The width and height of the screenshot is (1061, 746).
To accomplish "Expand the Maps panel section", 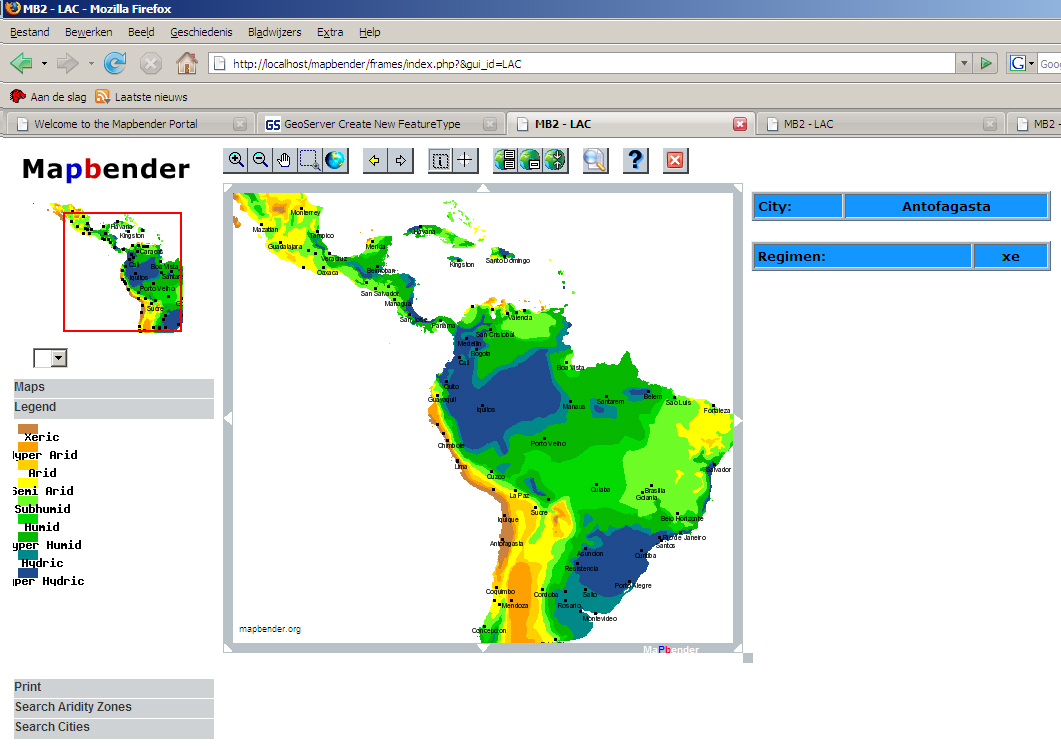I will pos(30,387).
